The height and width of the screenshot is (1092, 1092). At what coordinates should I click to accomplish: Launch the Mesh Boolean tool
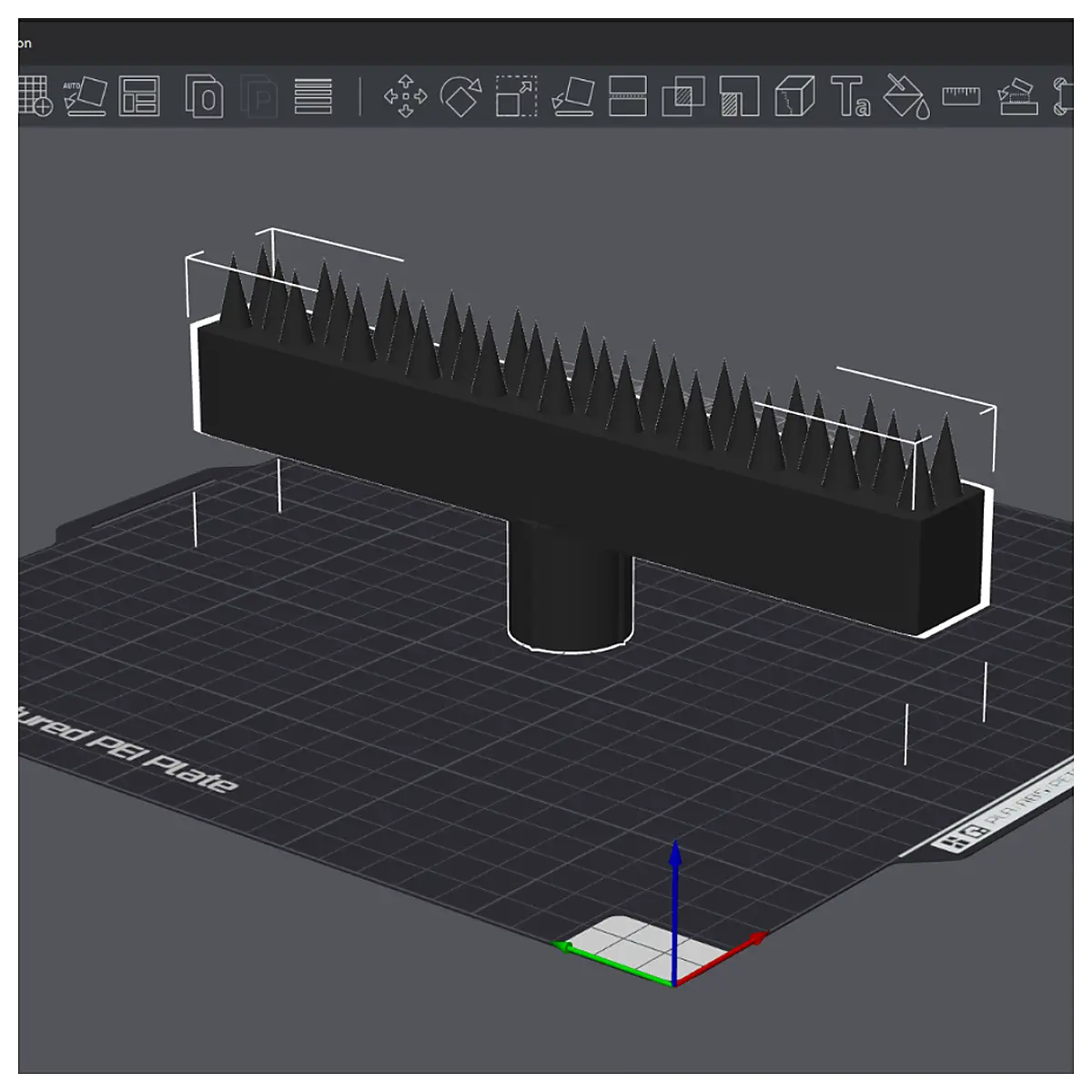[x=683, y=96]
